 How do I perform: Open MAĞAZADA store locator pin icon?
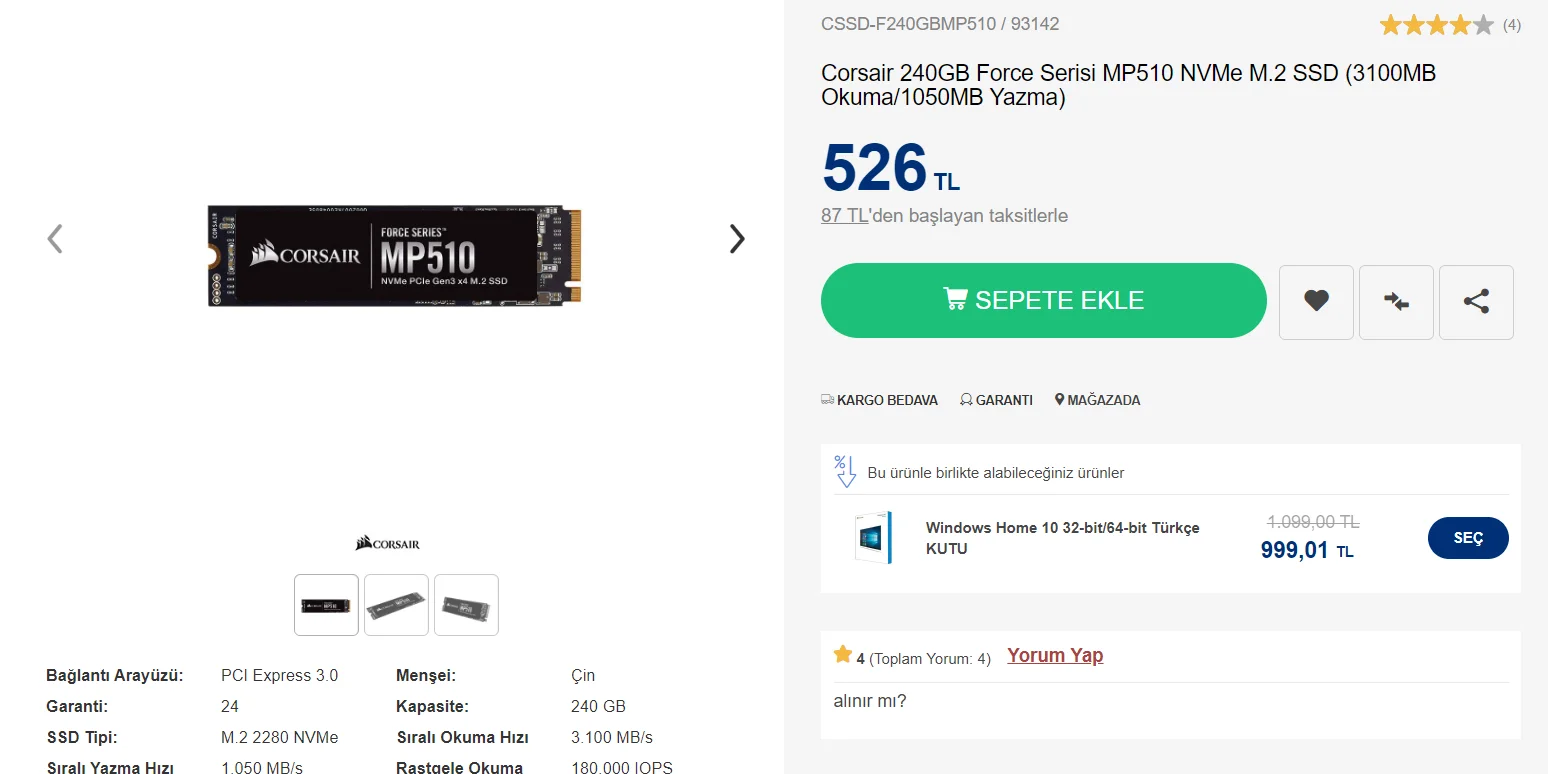point(1059,399)
